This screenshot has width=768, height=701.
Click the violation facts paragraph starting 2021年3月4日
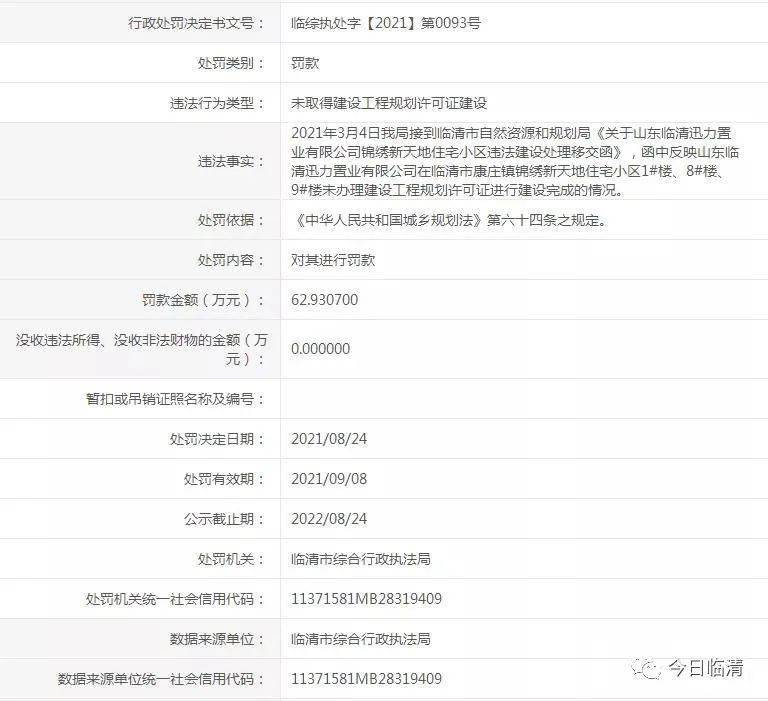pos(514,161)
